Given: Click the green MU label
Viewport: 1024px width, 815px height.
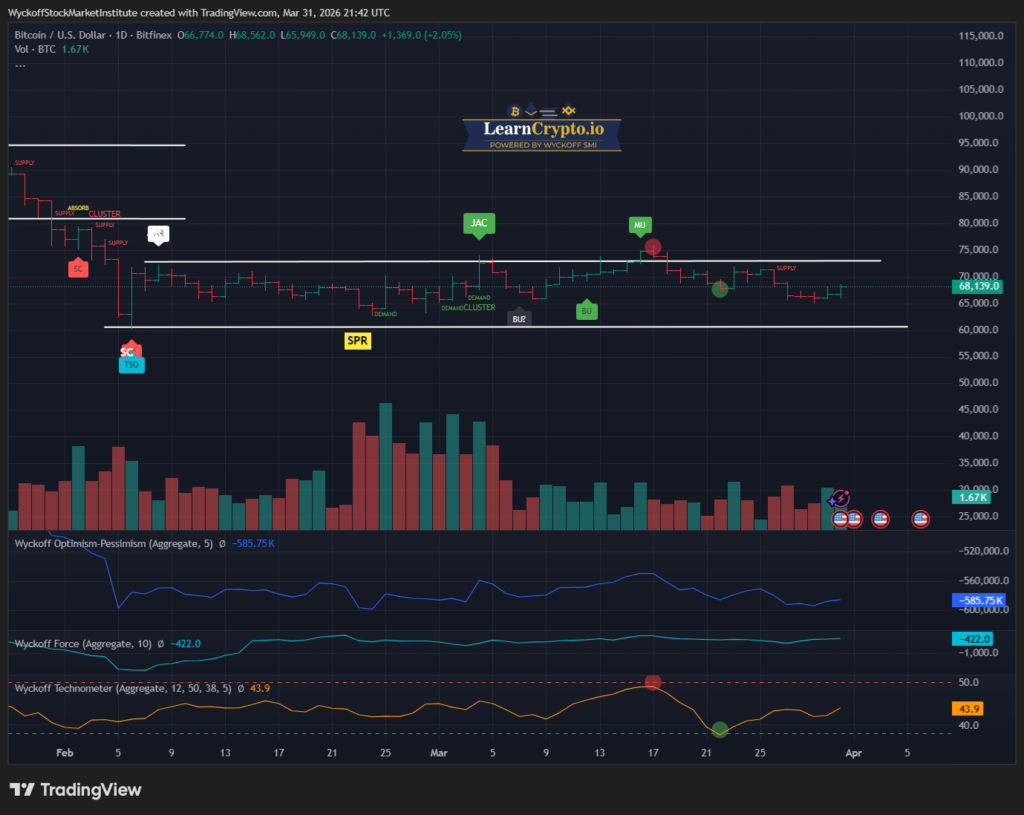Looking at the screenshot, I should 639,225.
